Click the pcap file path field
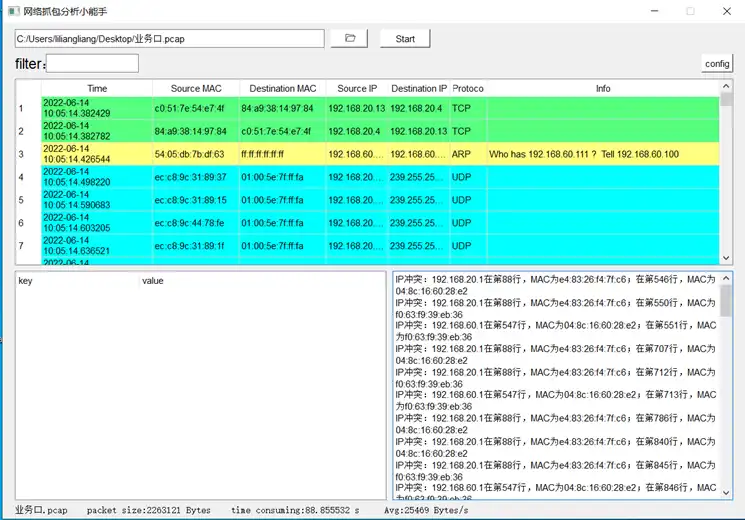The width and height of the screenshot is (745, 520). (x=169, y=38)
